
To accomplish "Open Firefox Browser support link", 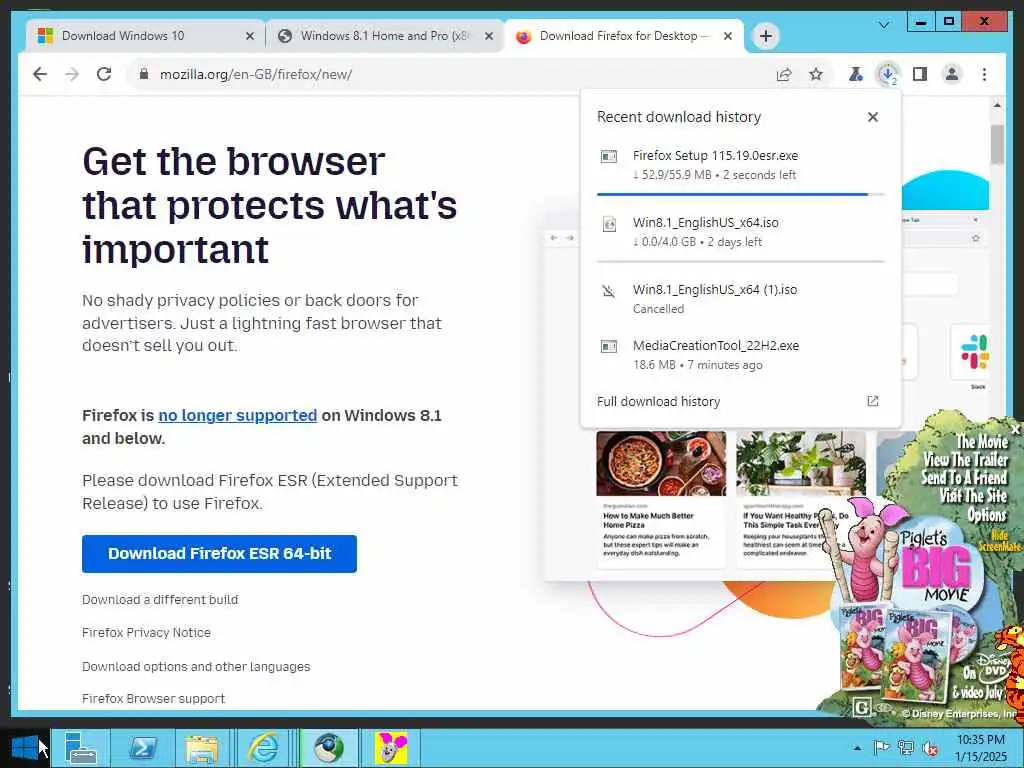I will pos(153,698).
